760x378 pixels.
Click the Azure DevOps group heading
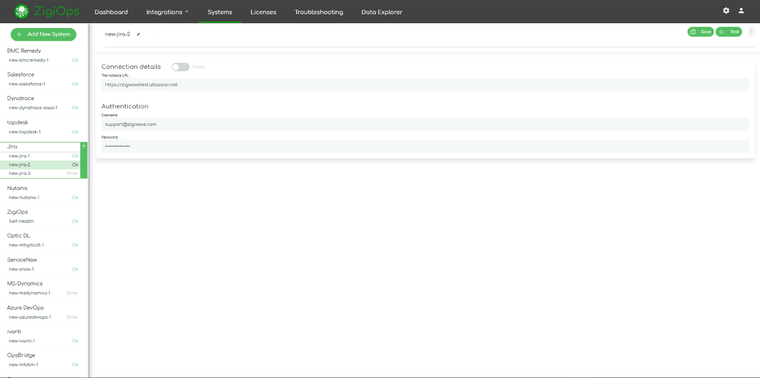pyautogui.click(x=26, y=308)
